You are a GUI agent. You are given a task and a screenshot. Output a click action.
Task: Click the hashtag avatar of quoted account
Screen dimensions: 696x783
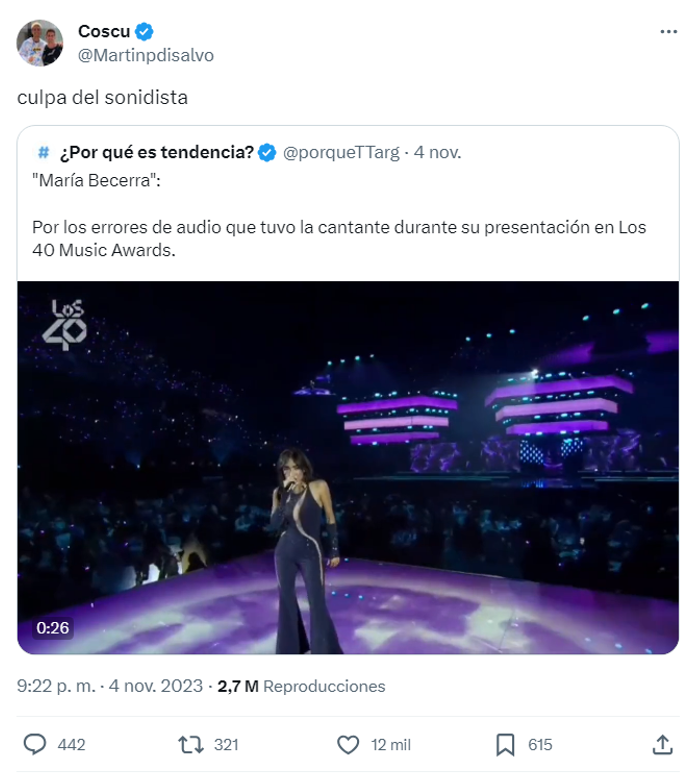pyautogui.click(x=43, y=152)
